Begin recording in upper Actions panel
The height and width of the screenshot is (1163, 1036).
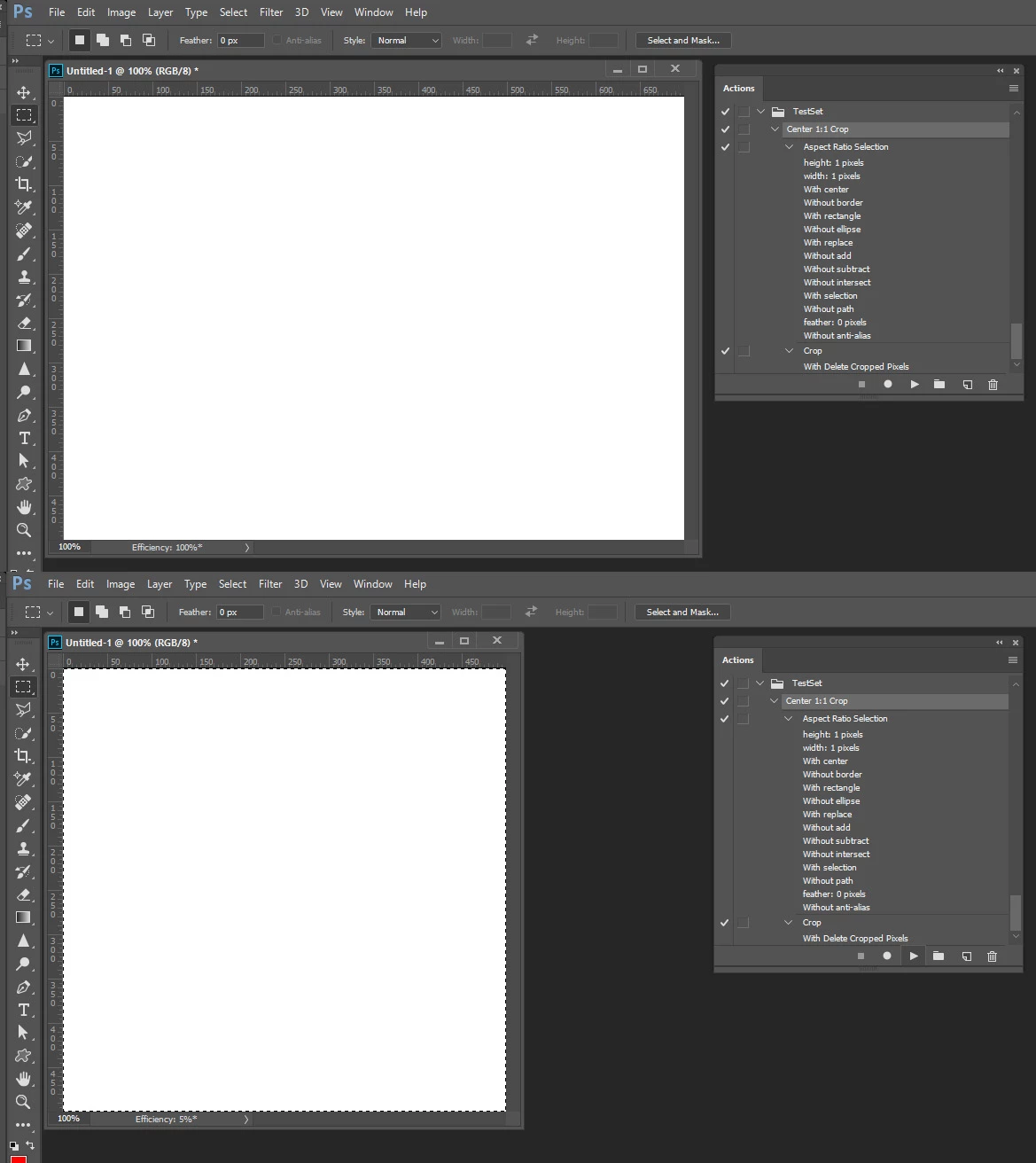click(x=888, y=385)
